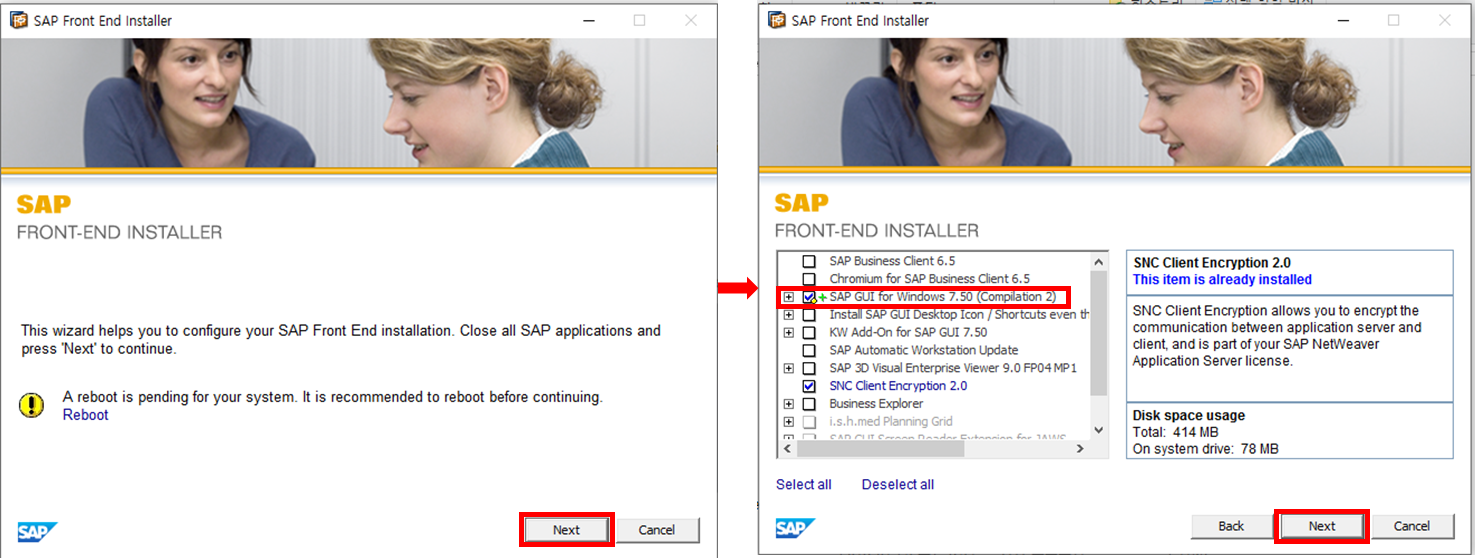
Task: Click title bar app icon of welcome wizard window
Action: [17, 20]
